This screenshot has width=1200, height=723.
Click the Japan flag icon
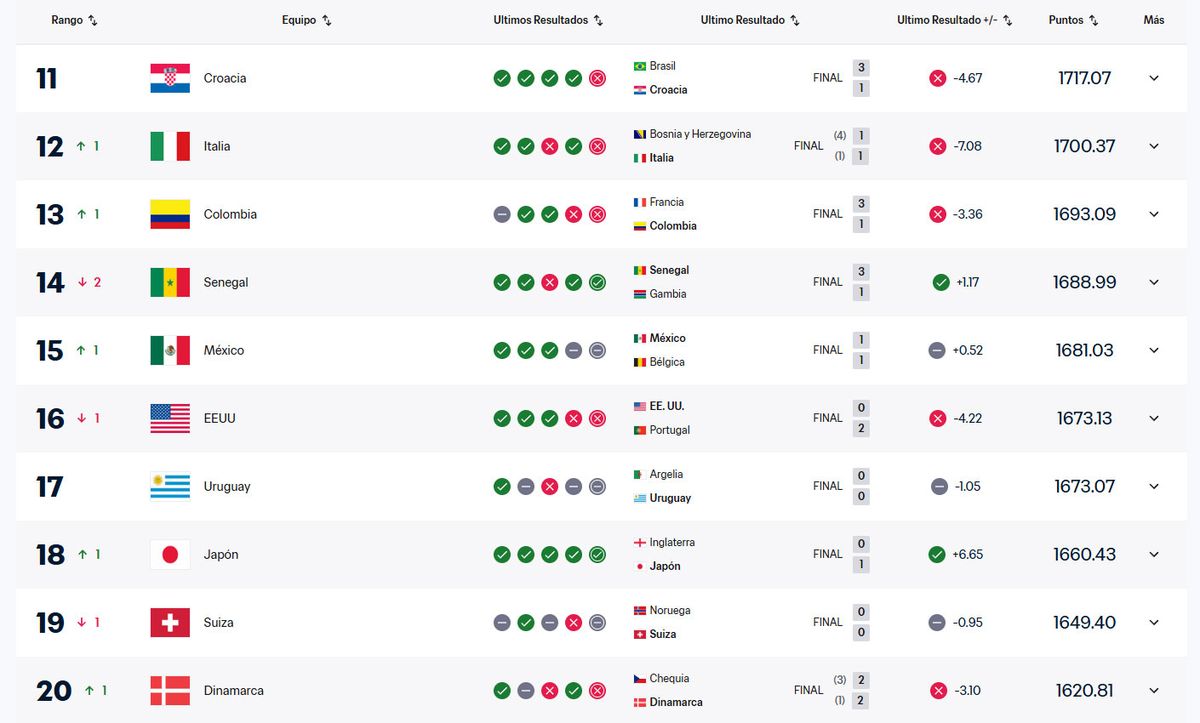tap(169, 554)
